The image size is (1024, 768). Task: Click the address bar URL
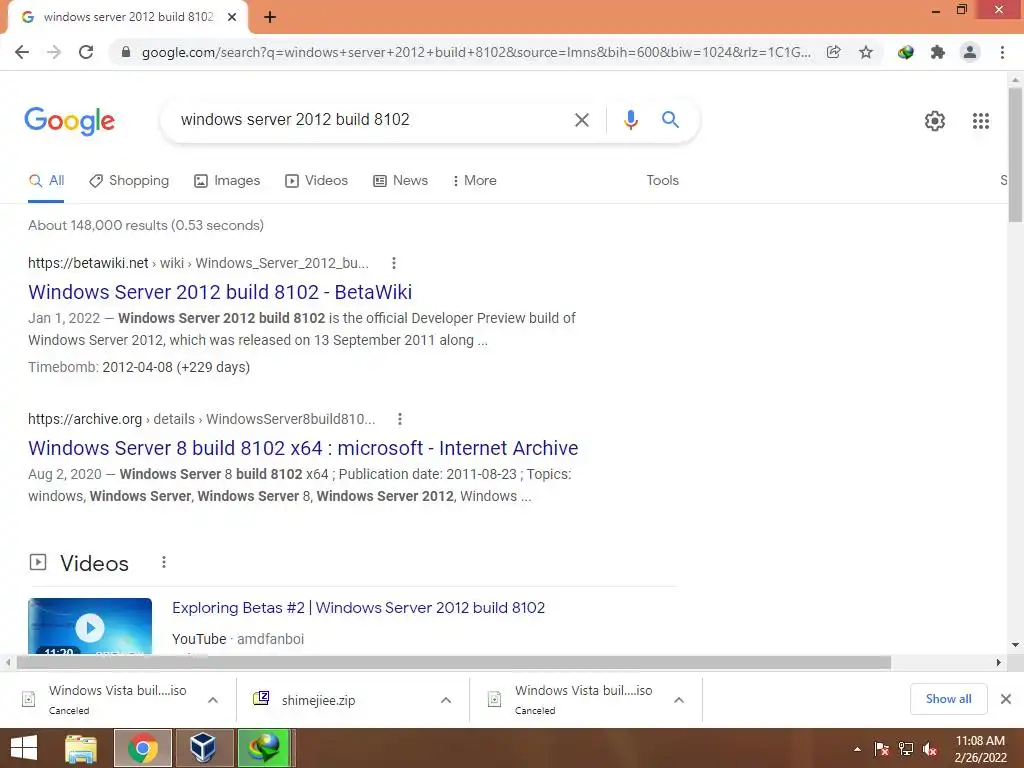[x=475, y=52]
